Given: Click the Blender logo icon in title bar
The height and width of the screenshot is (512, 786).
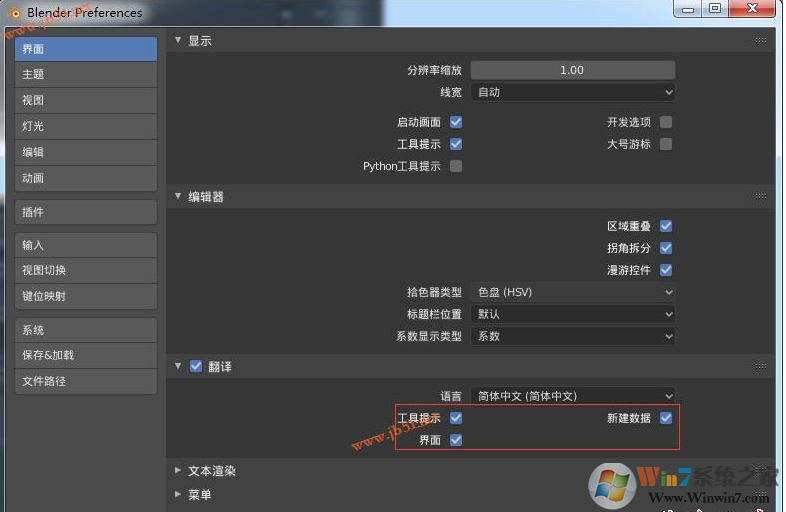Looking at the screenshot, I should [x=16, y=13].
